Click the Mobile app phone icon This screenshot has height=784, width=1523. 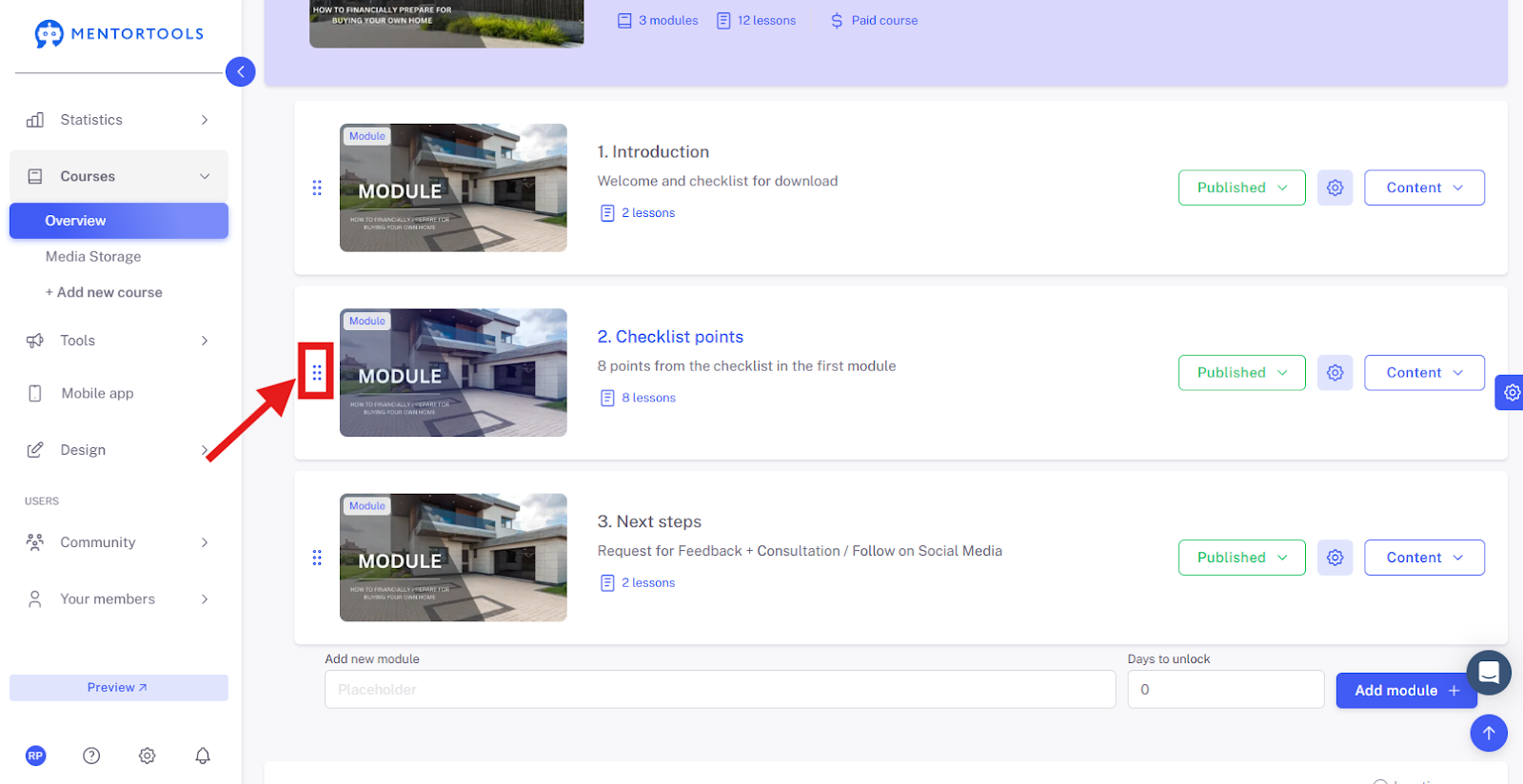pos(35,393)
